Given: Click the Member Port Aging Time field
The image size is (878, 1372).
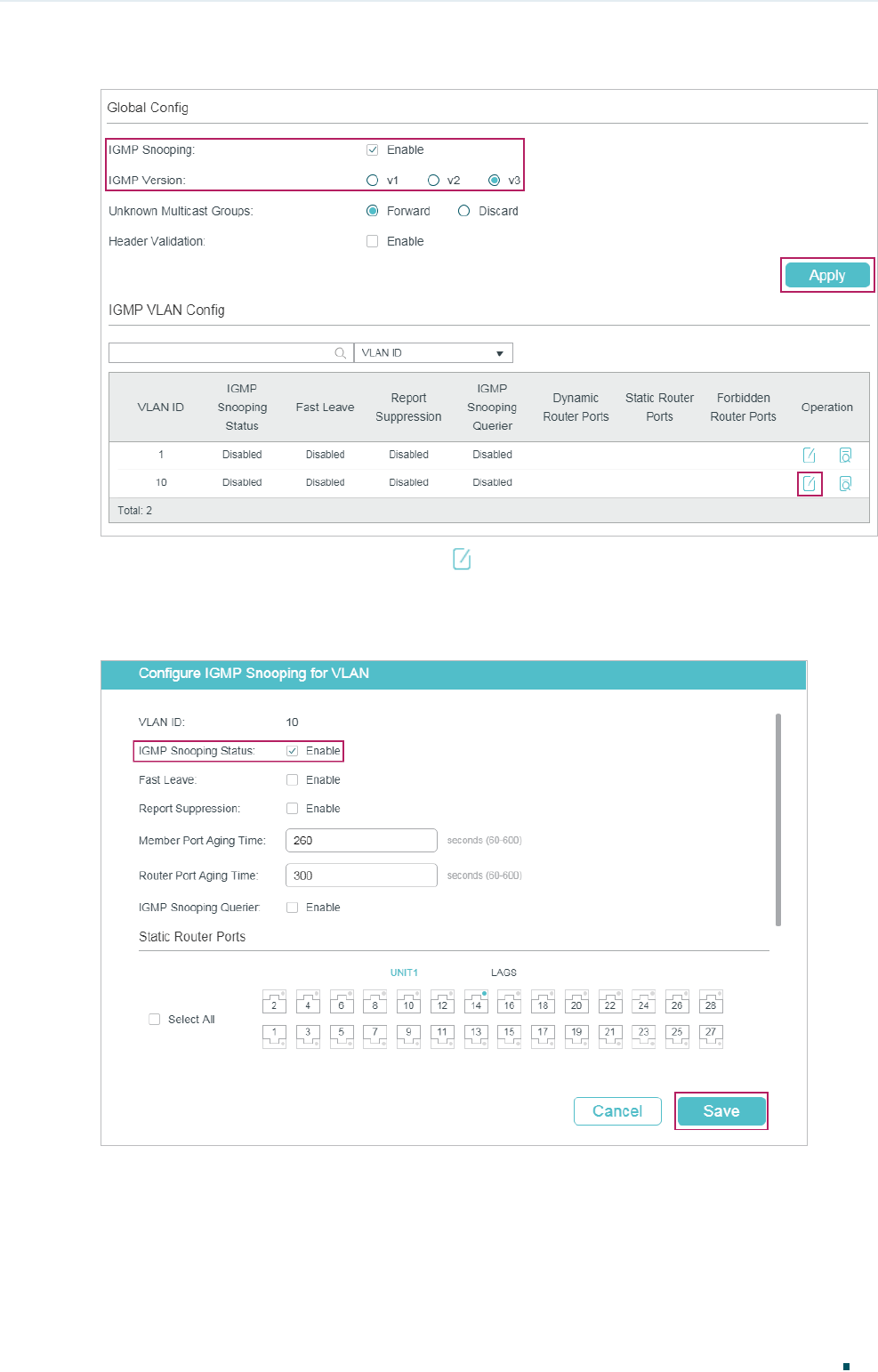Looking at the screenshot, I should (x=361, y=841).
